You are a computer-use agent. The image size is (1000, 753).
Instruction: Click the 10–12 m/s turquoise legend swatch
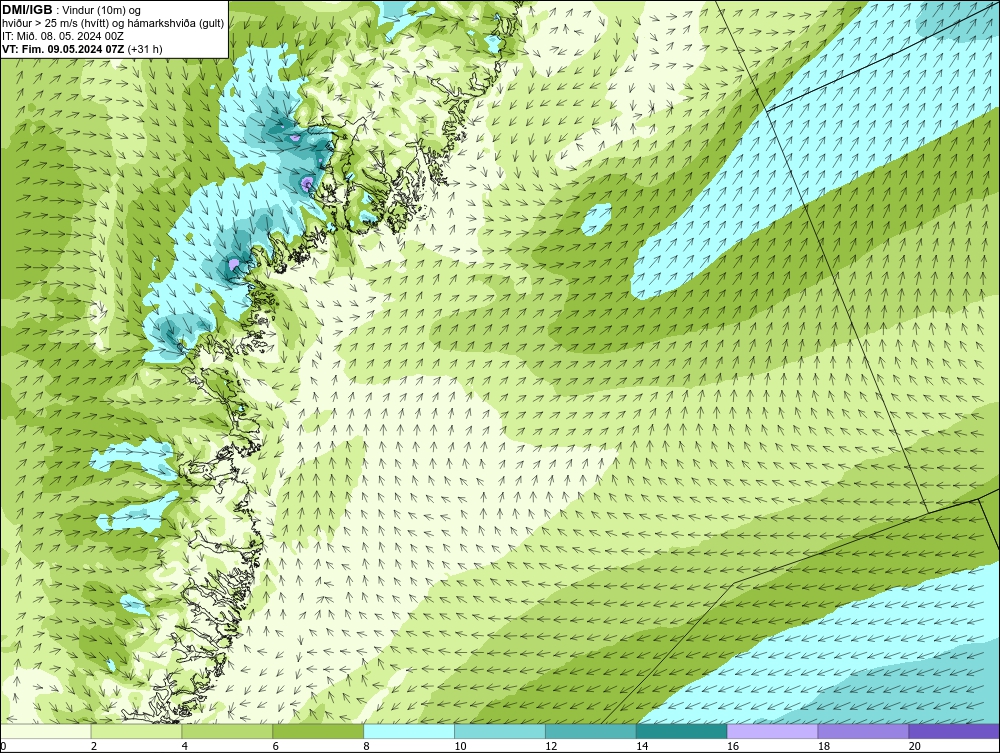coord(500,731)
